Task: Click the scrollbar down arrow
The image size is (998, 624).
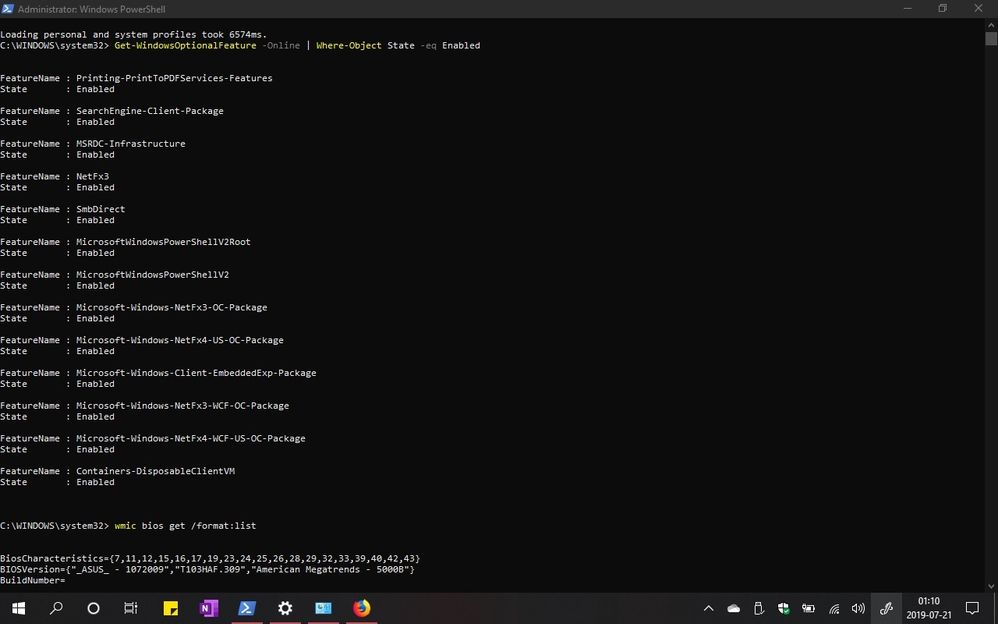Action: [991, 586]
